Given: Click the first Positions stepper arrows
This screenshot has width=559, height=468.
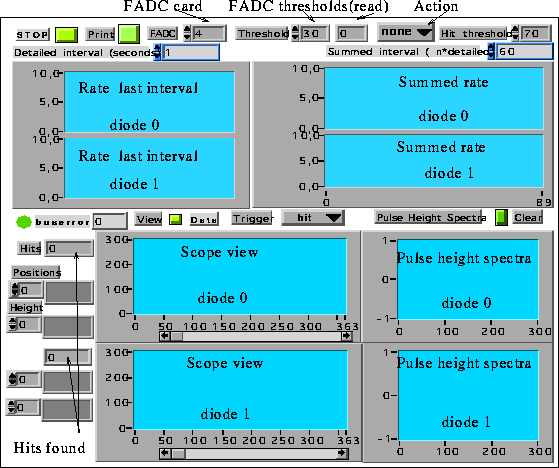Looking at the screenshot, I should click(15, 290).
